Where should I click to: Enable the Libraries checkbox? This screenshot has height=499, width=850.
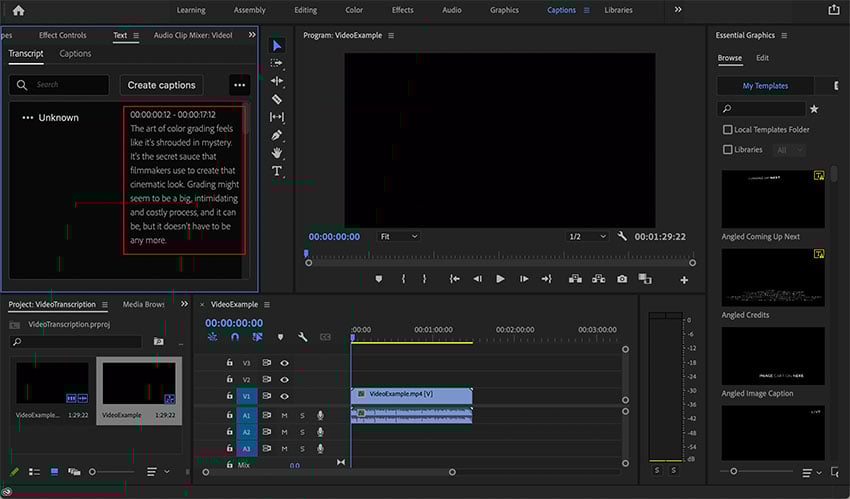[728, 150]
